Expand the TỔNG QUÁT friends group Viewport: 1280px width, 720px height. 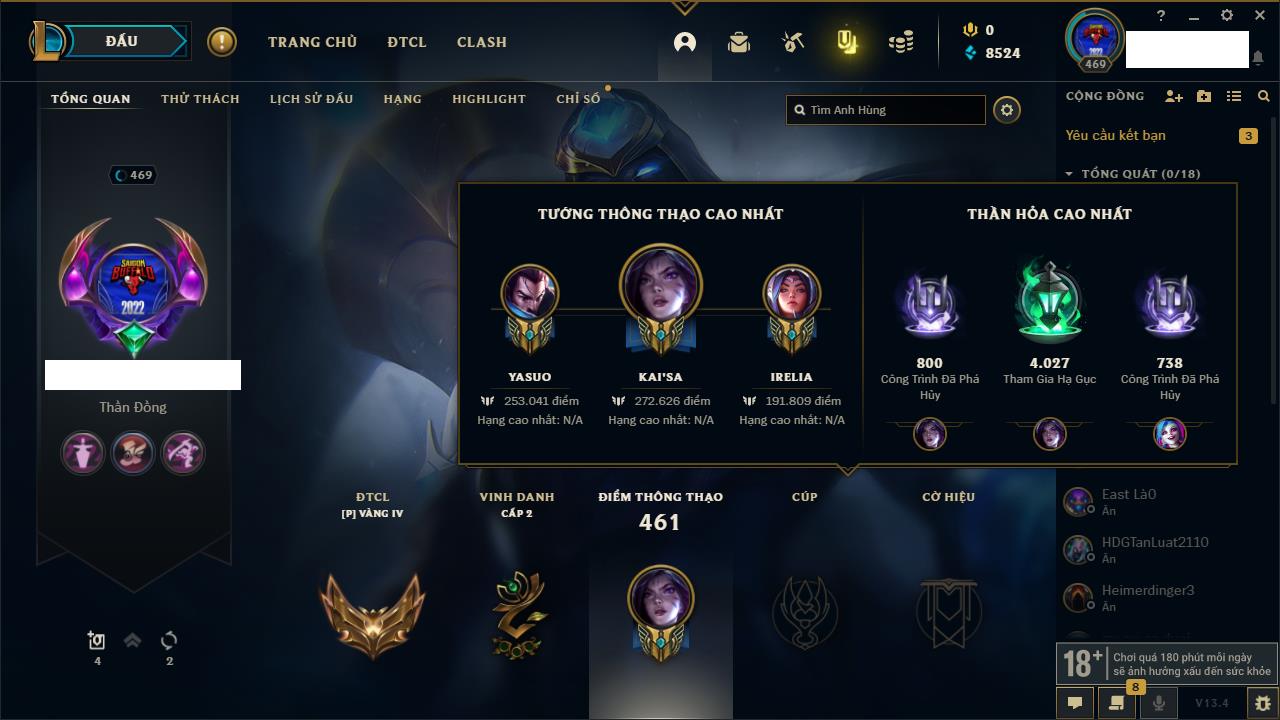click(x=1133, y=174)
